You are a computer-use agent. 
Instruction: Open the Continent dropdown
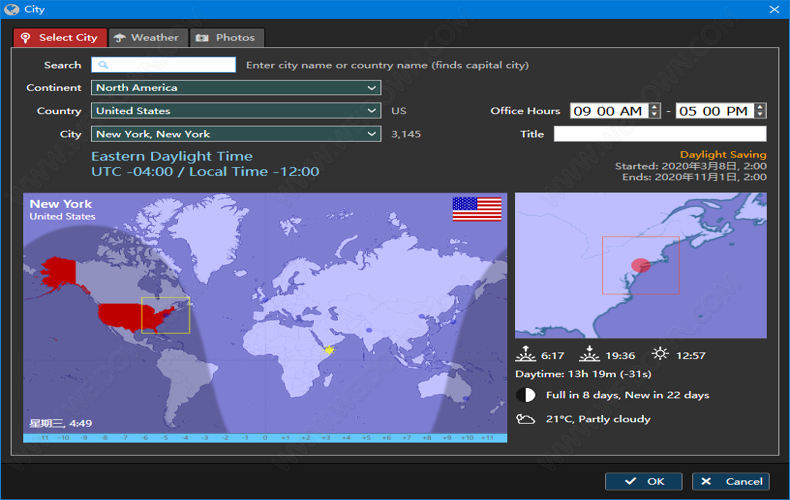point(236,88)
